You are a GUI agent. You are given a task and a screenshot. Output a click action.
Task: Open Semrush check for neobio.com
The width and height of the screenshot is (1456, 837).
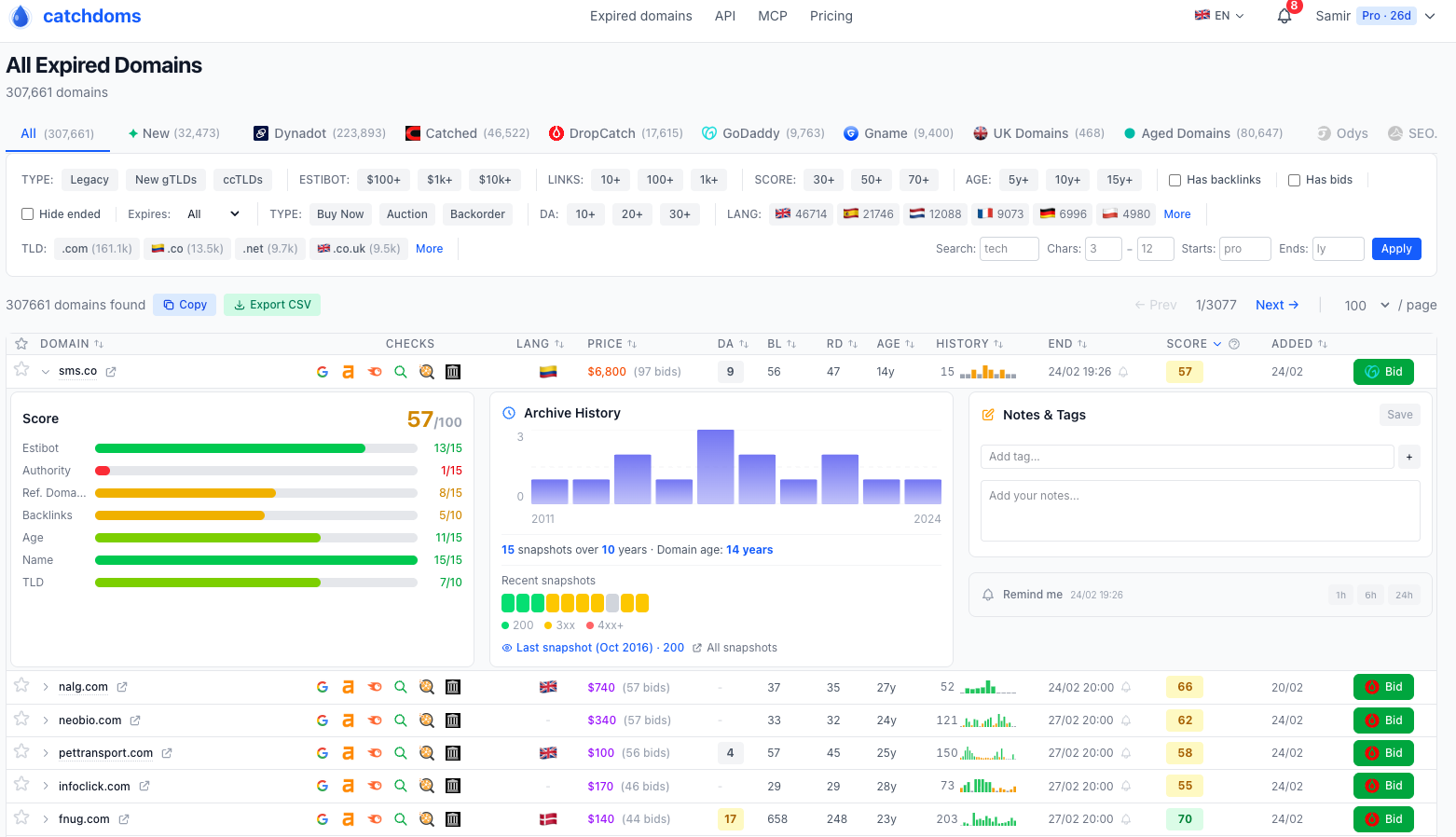coord(375,720)
